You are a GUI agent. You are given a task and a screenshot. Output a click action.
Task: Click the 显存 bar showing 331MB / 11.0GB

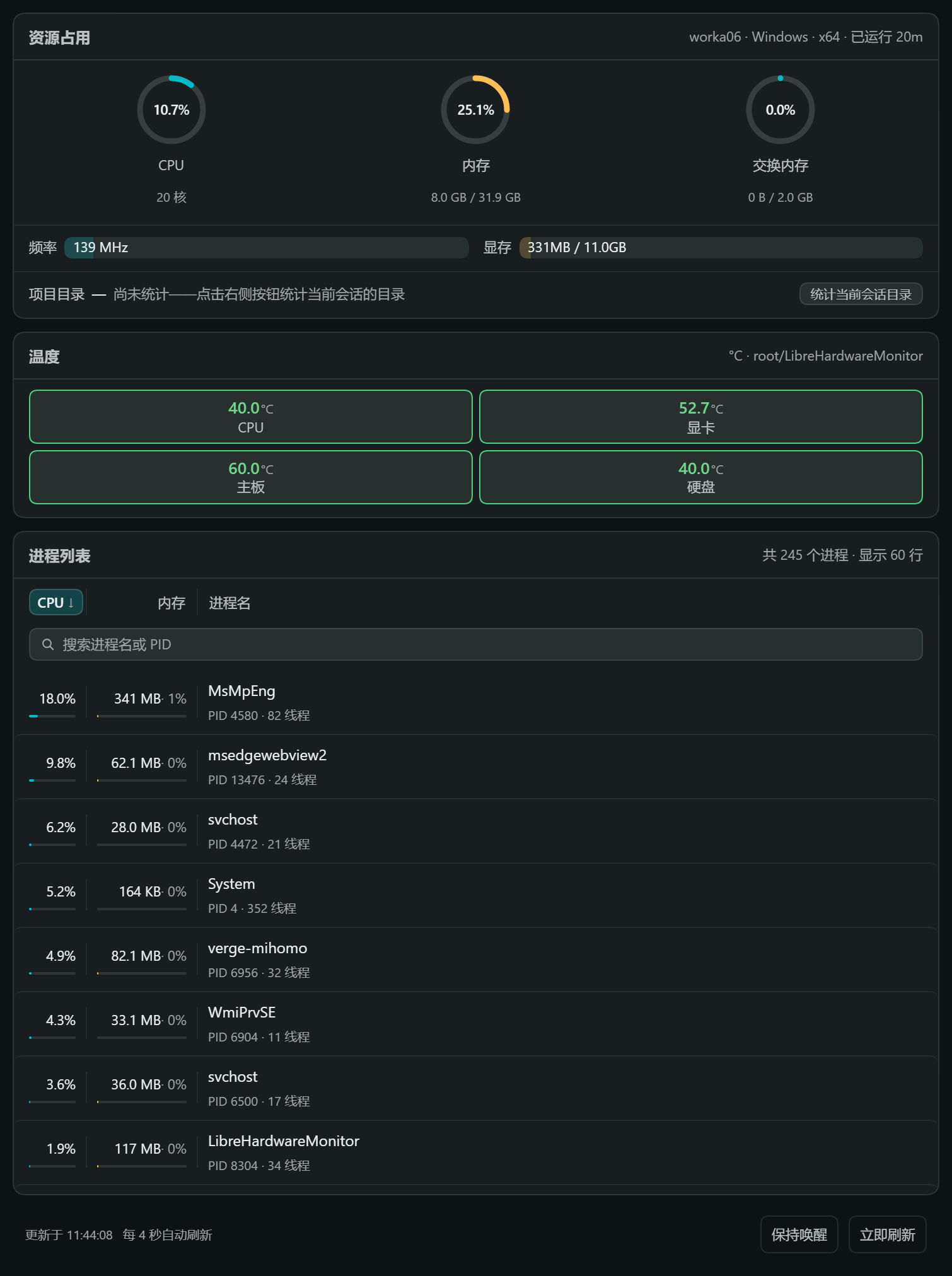(x=721, y=248)
